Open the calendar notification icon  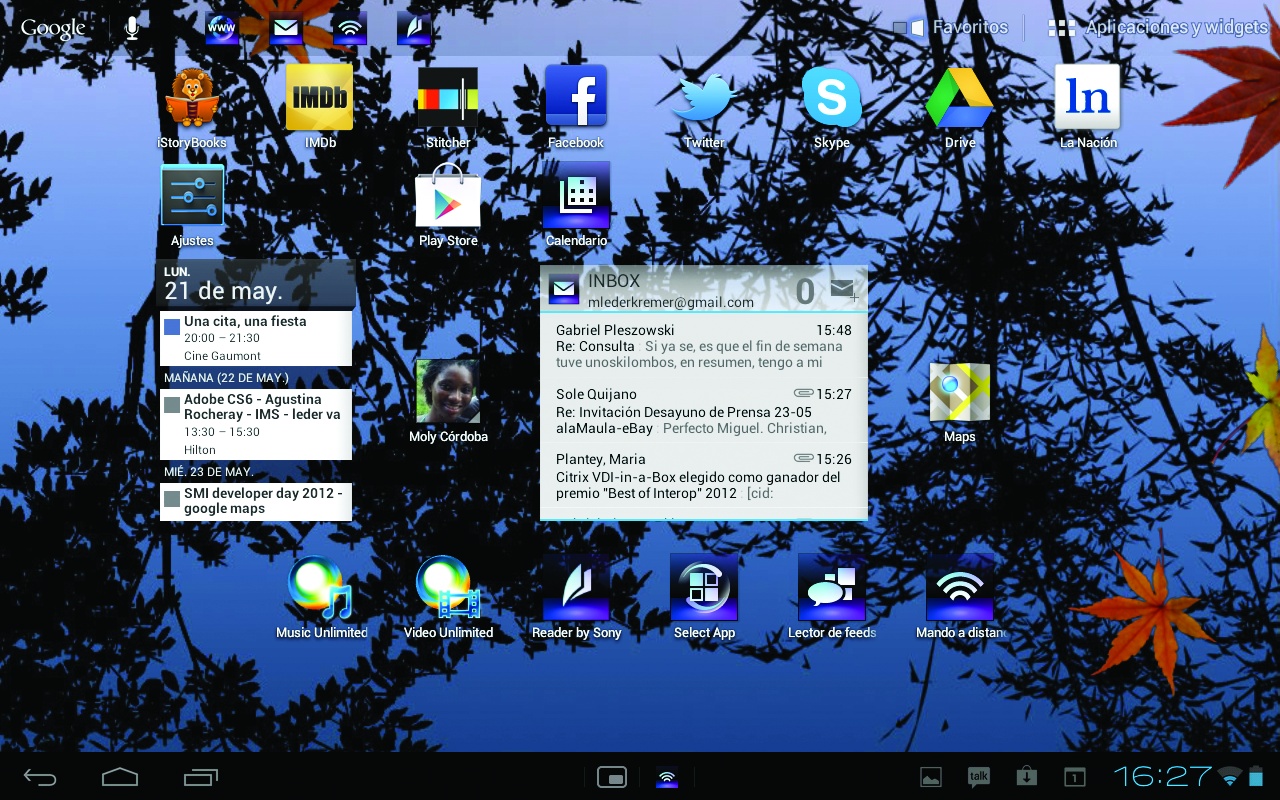pos(1074,777)
